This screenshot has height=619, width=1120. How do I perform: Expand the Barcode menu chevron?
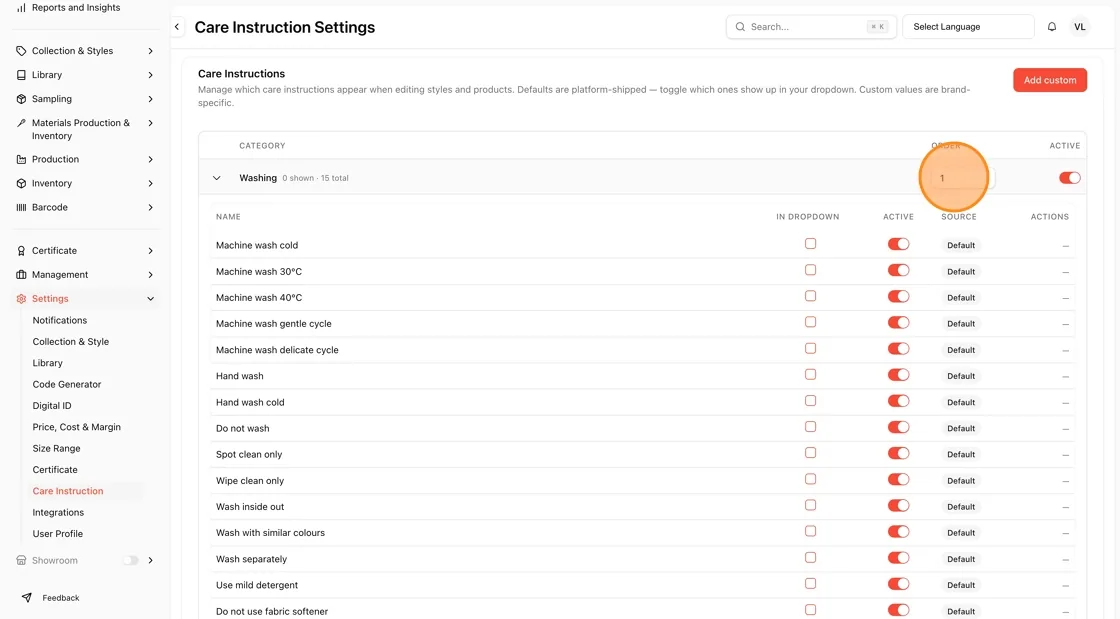pyautogui.click(x=151, y=207)
